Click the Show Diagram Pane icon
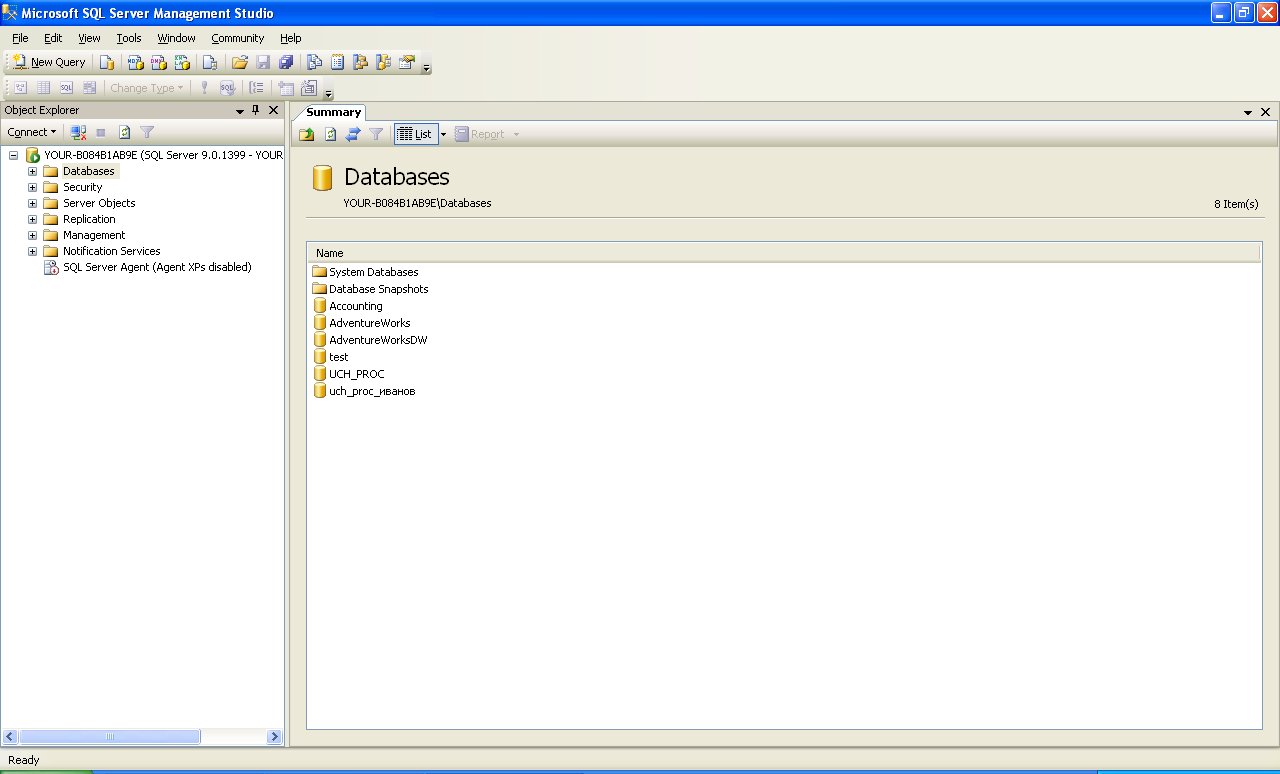 point(21,88)
